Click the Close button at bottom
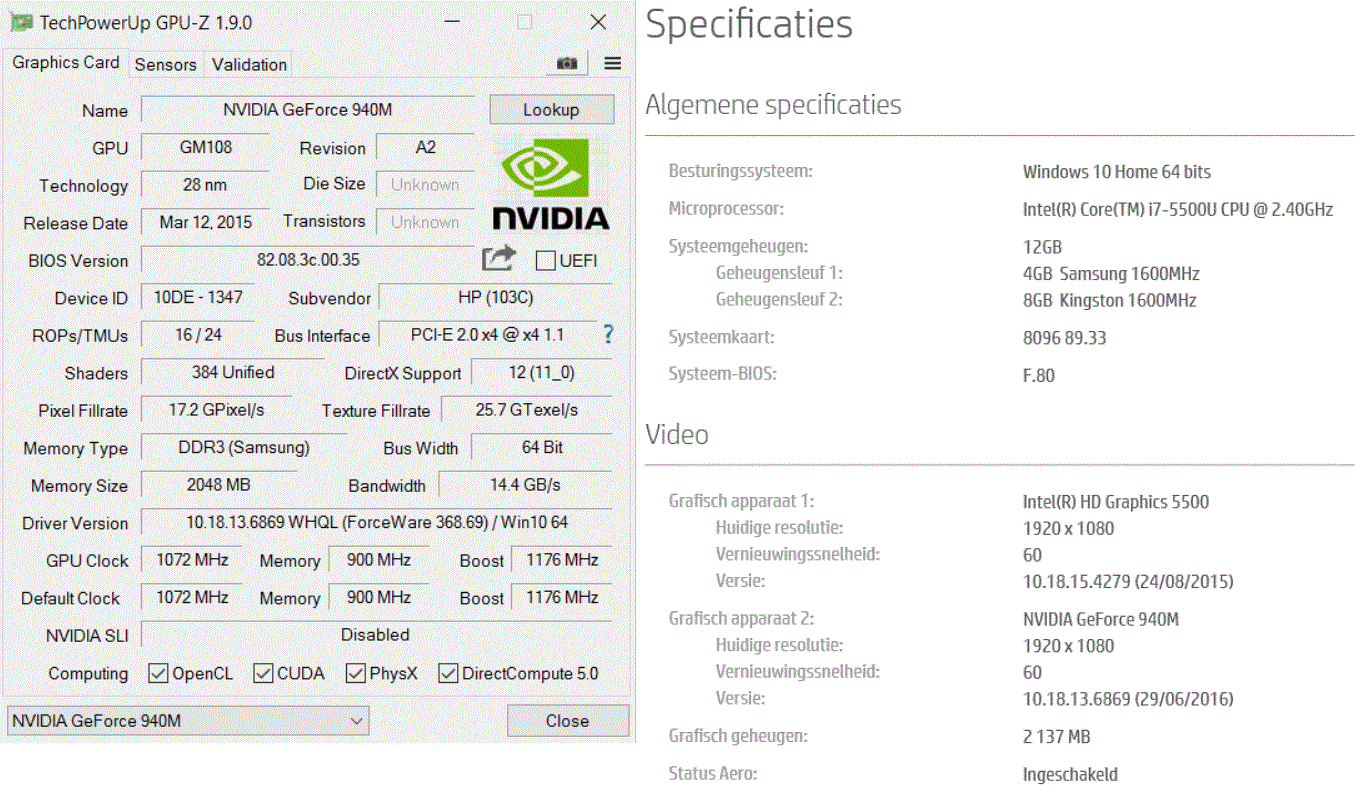The height and width of the screenshot is (791, 1355). [567, 721]
